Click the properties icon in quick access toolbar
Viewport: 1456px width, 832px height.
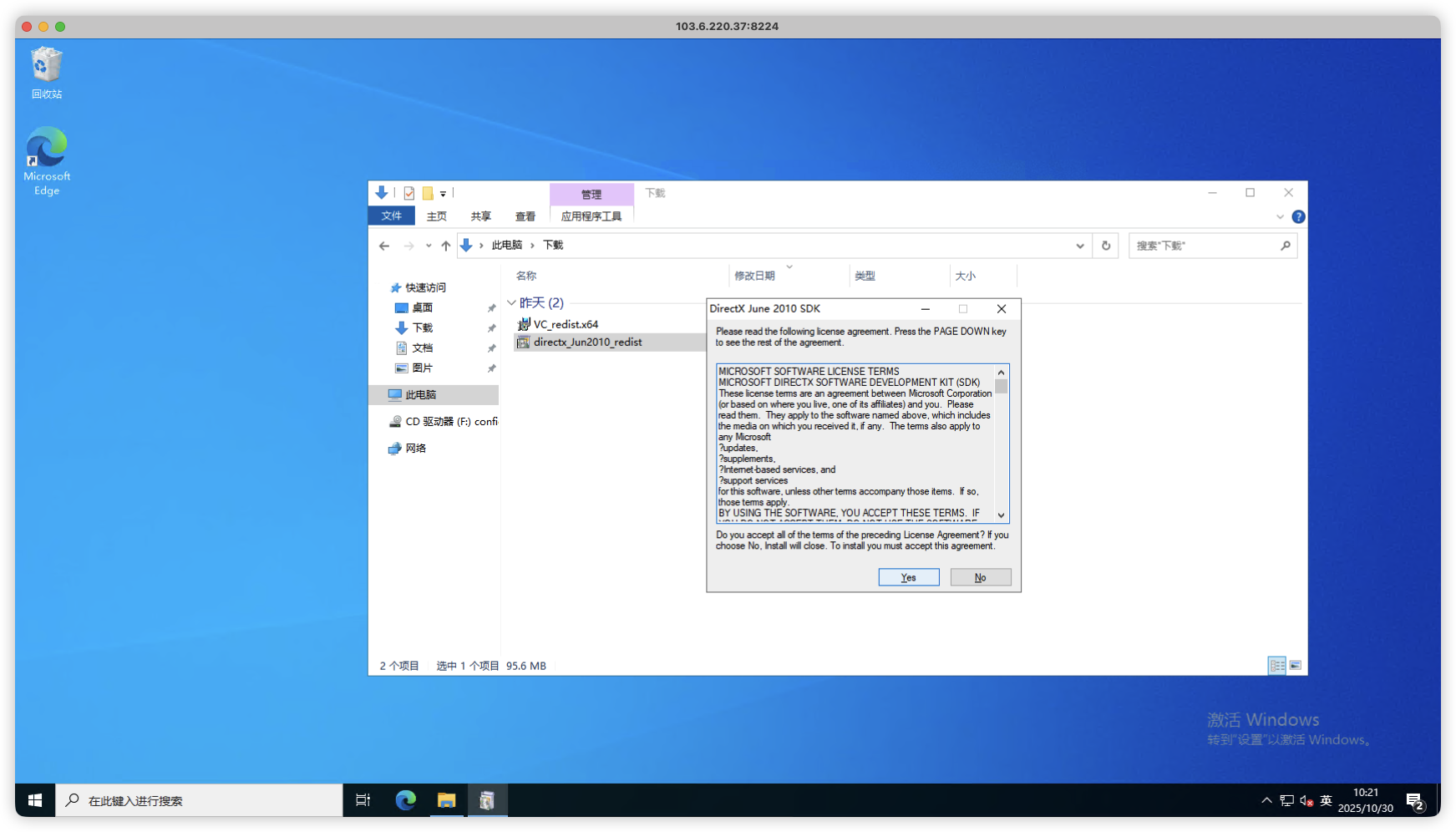pyautogui.click(x=409, y=193)
